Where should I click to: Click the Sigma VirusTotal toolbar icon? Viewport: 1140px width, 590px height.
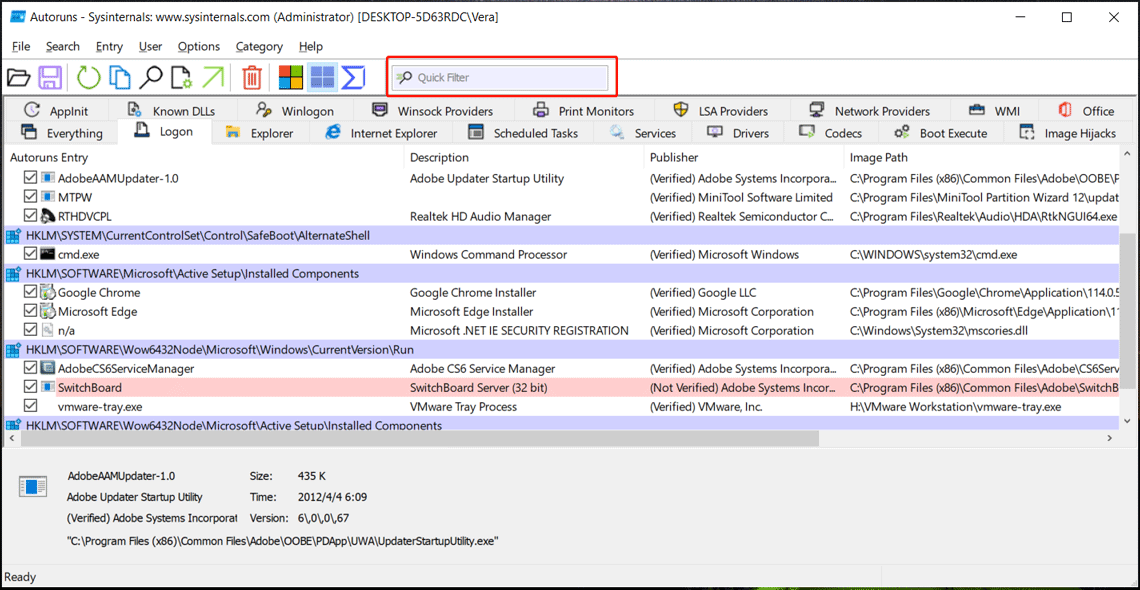353,77
